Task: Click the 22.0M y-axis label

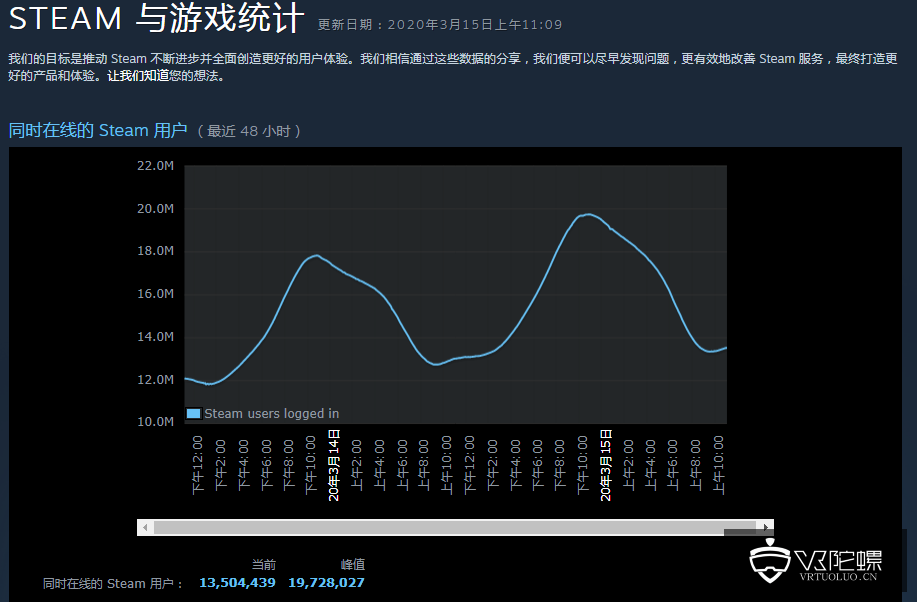Action: pyautogui.click(x=156, y=166)
